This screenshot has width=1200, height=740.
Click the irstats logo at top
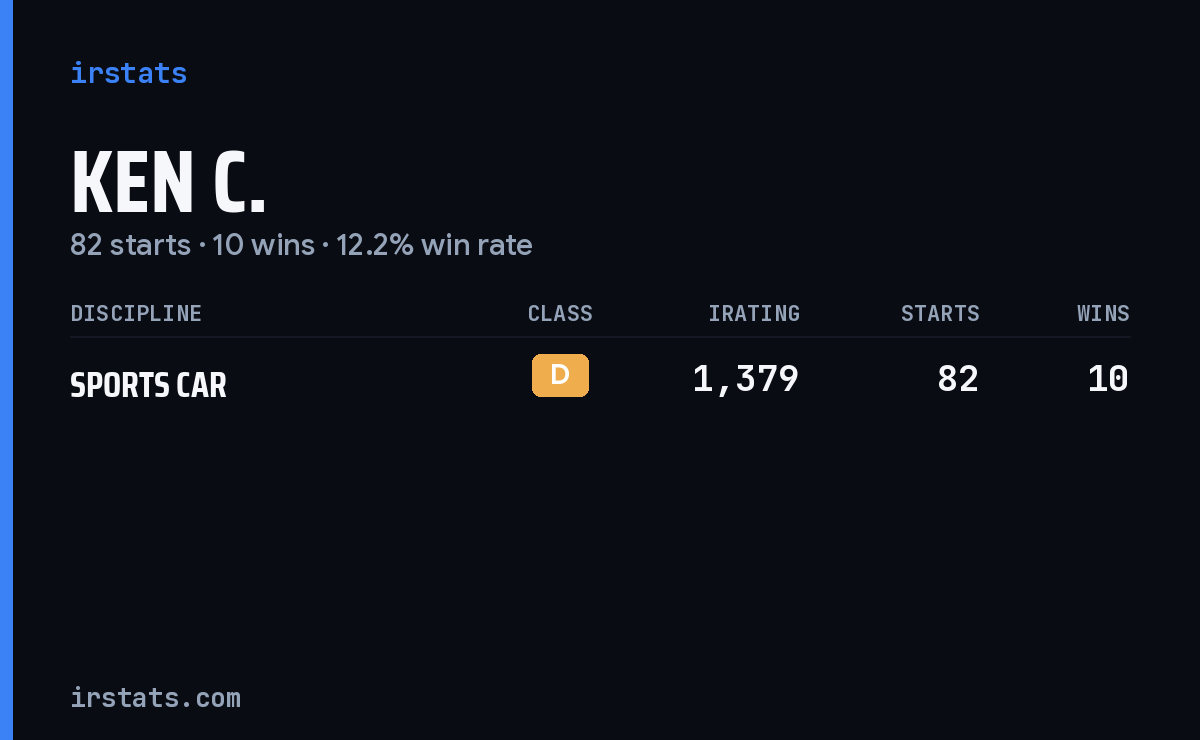pyautogui.click(x=128, y=73)
